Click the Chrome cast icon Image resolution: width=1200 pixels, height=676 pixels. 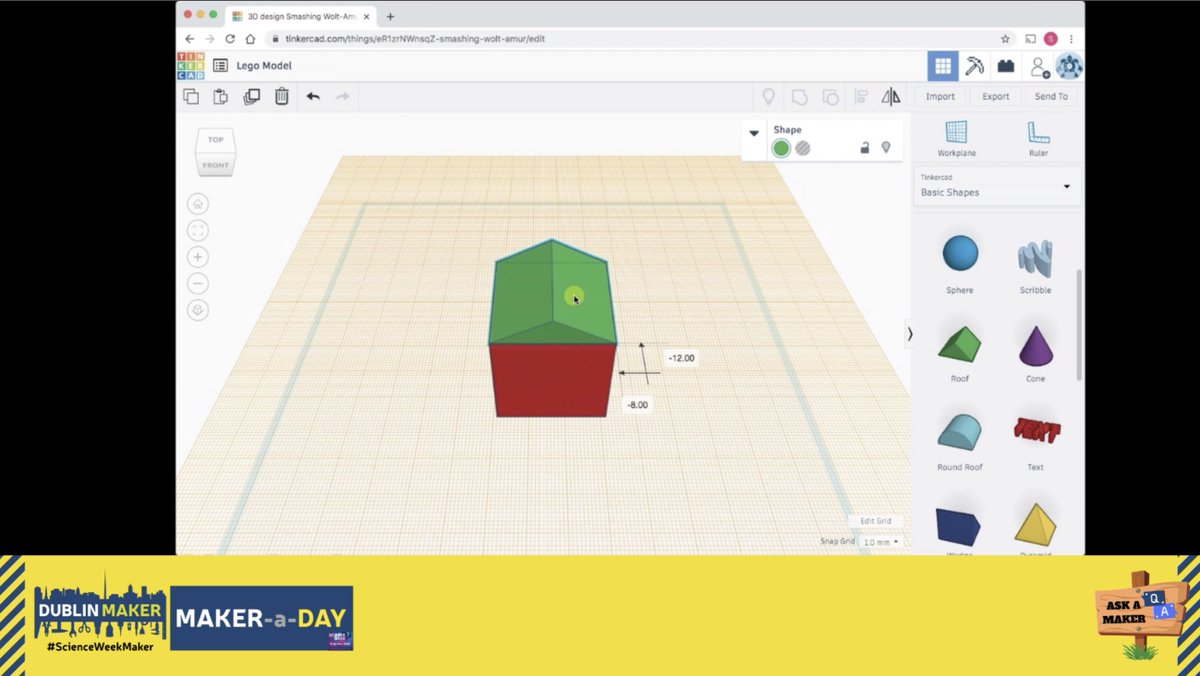pos(1031,39)
